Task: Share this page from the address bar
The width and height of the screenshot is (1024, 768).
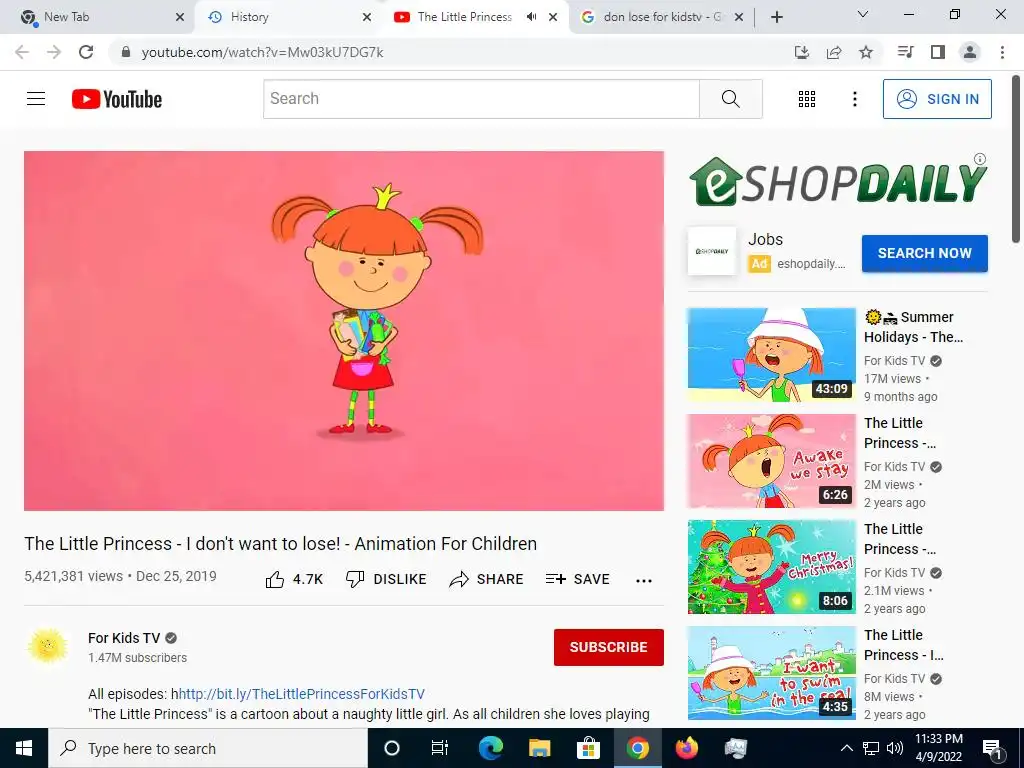Action: pyautogui.click(x=834, y=52)
